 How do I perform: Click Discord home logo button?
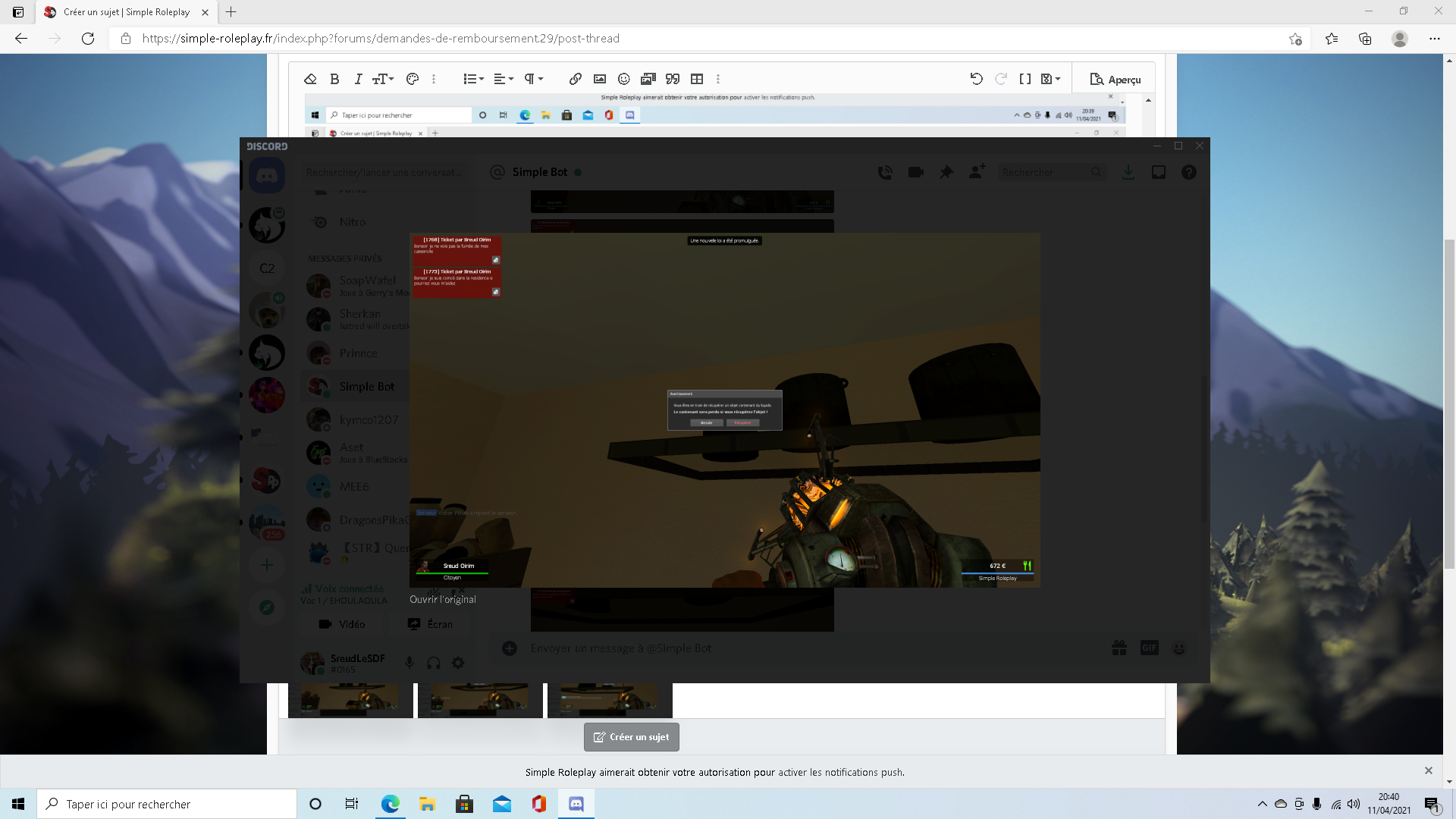[267, 176]
